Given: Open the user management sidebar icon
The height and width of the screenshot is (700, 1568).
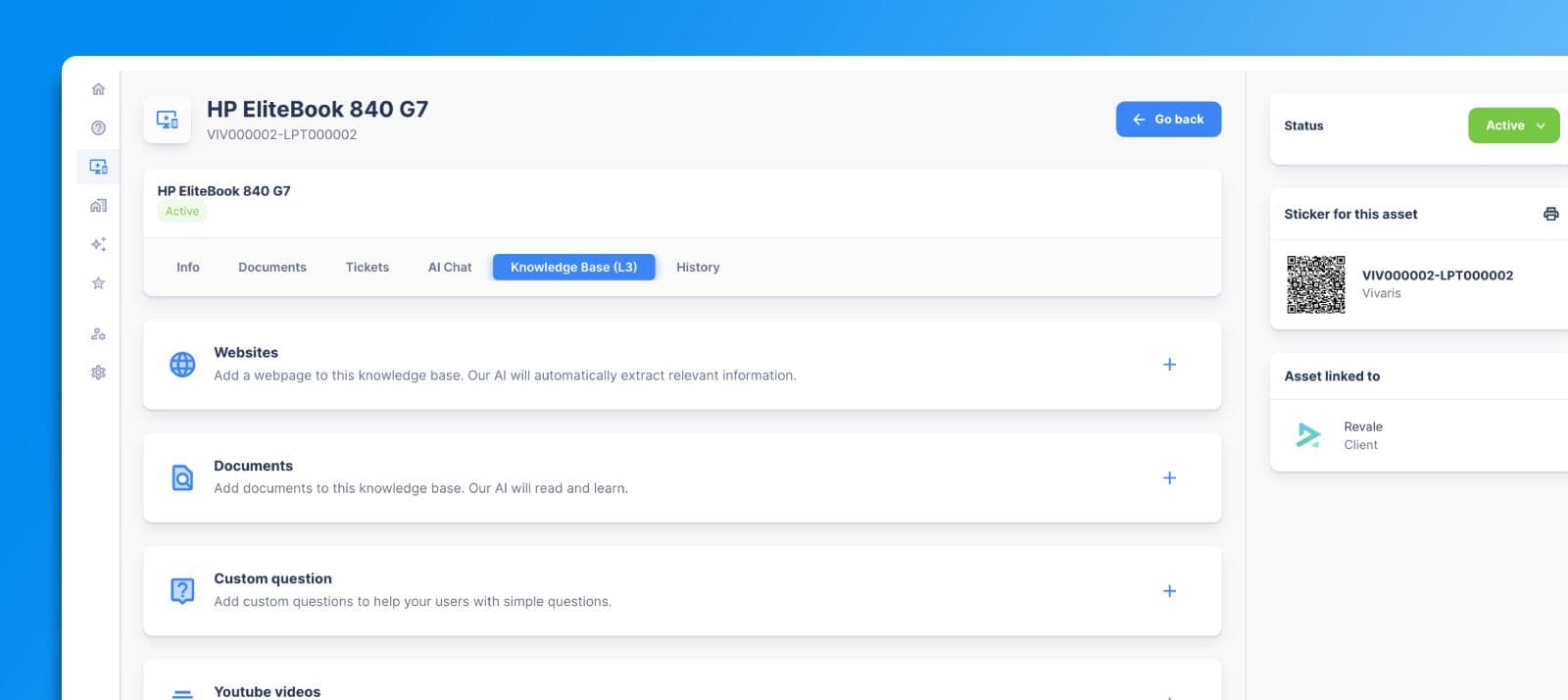Looking at the screenshot, I should [98, 334].
